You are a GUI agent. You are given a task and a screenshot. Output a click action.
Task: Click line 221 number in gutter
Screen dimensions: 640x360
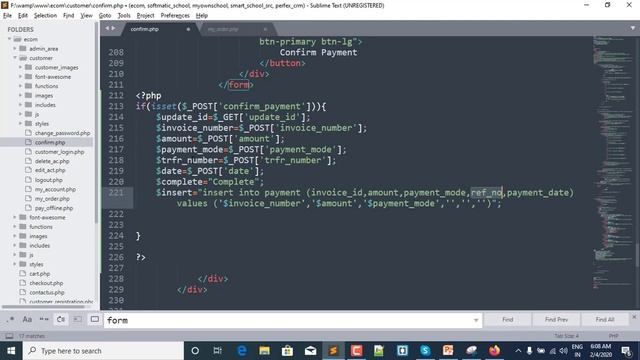116,193
